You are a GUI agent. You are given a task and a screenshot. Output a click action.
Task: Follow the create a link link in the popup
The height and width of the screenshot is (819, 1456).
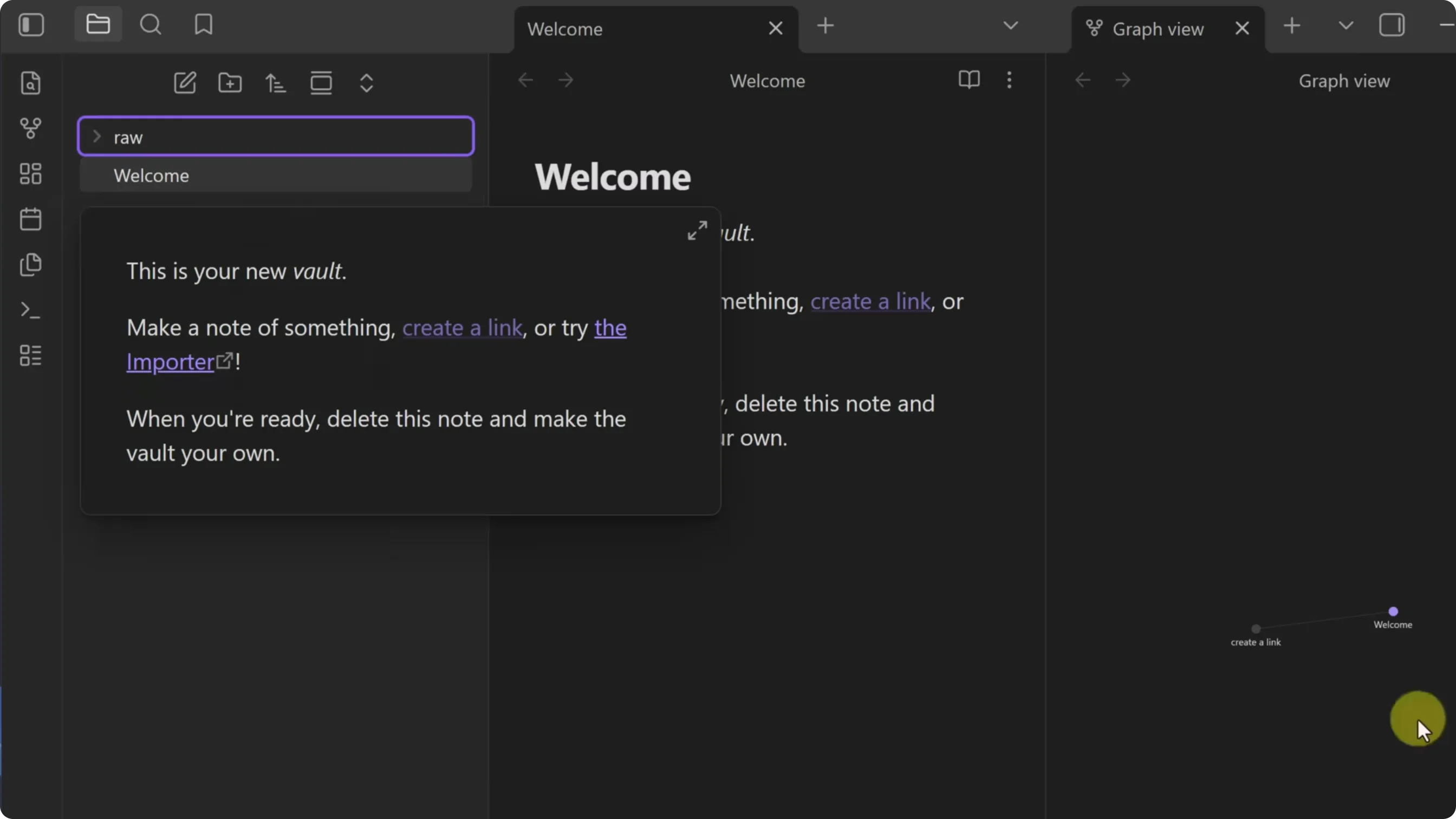point(462,328)
